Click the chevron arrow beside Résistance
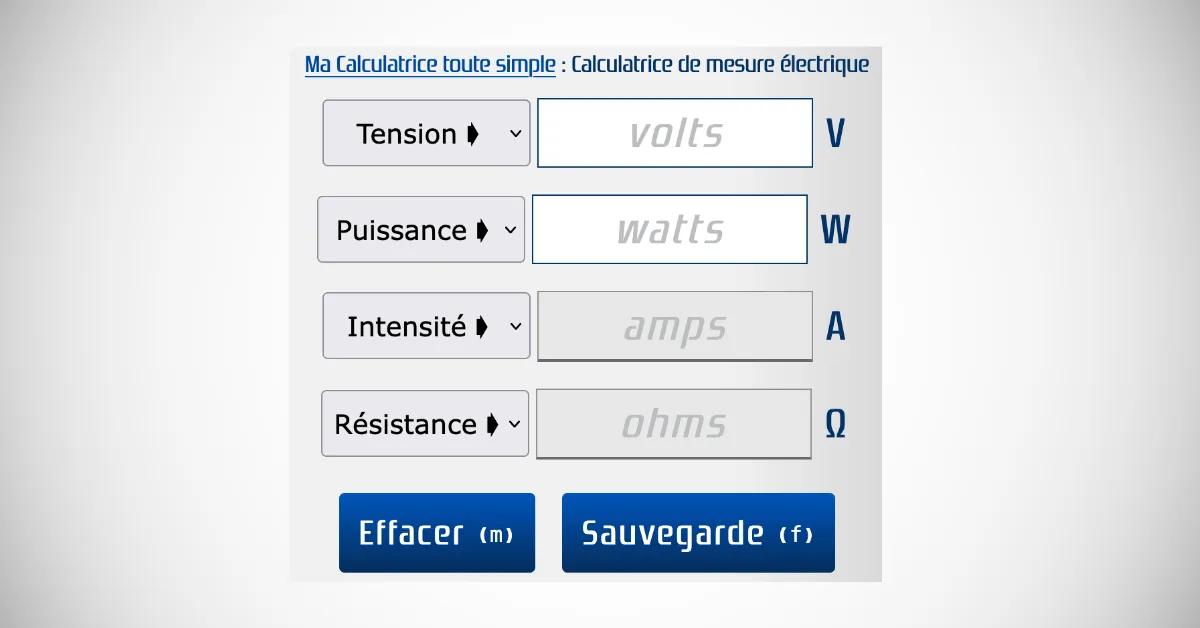The width and height of the screenshot is (1200, 628). tap(515, 424)
